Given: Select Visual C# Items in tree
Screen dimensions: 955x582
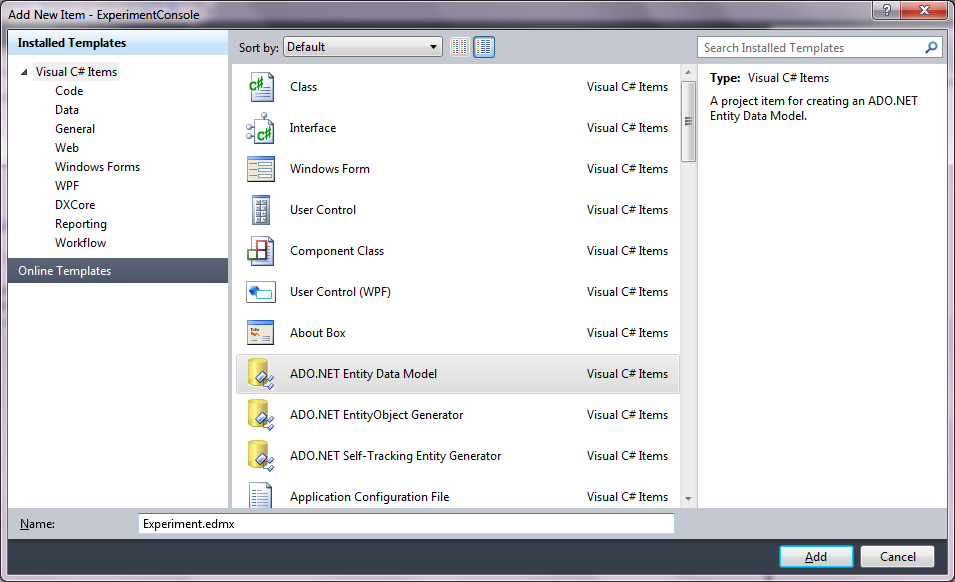Looking at the screenshot, I should [x=76, y=72].
